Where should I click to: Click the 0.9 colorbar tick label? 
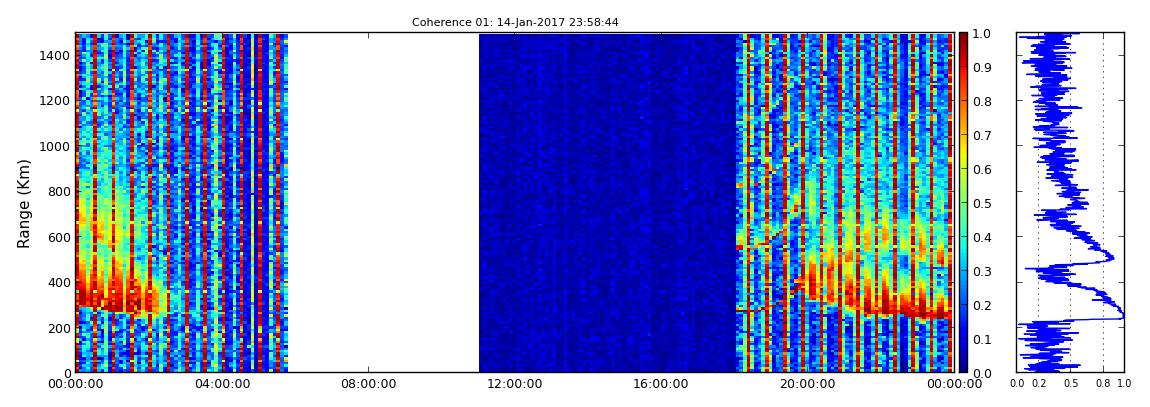point(984,67)
